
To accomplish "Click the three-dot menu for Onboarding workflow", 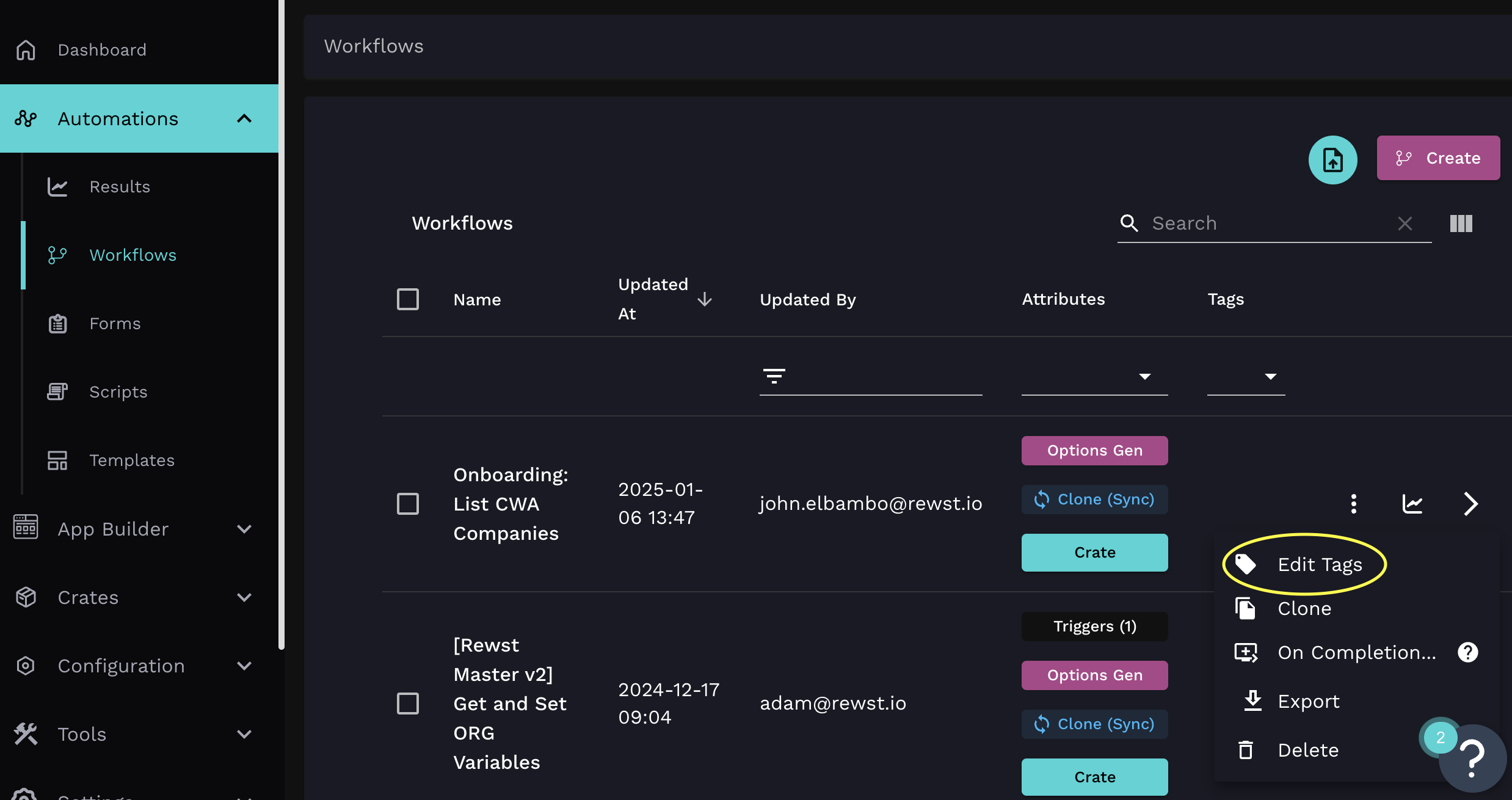I will [x=1353, y=504].
